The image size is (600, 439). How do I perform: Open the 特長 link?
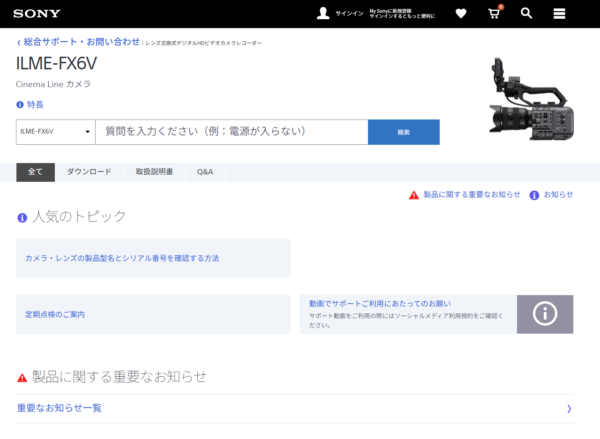35,104
